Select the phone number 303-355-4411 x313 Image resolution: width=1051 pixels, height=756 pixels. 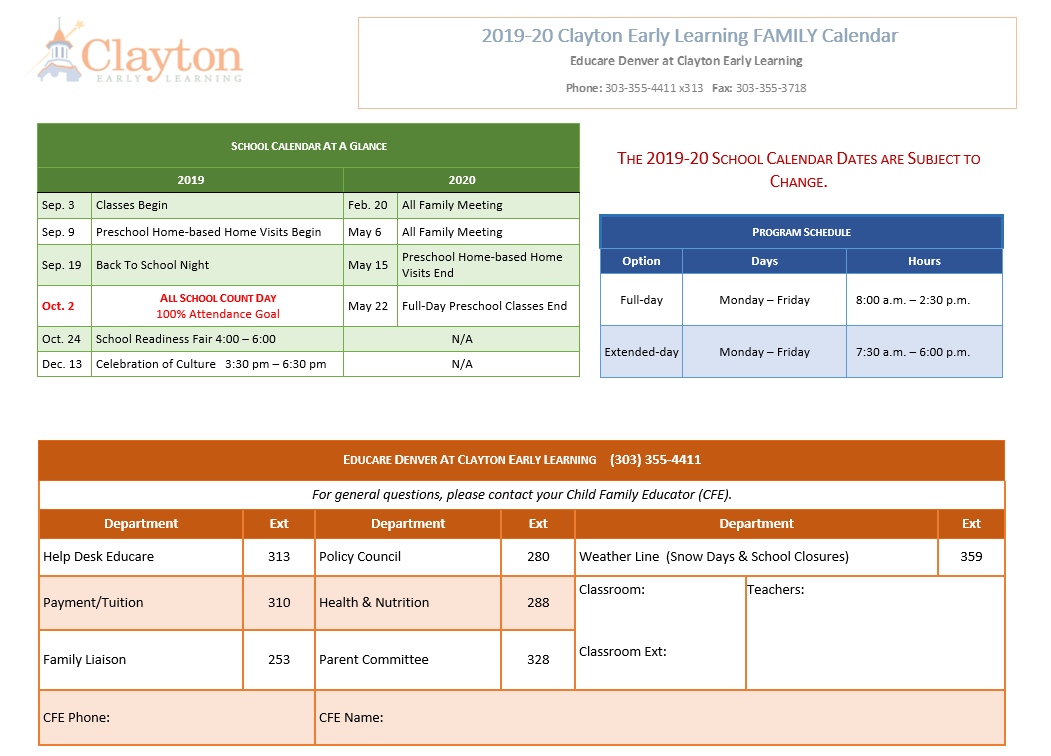[654, 88]
